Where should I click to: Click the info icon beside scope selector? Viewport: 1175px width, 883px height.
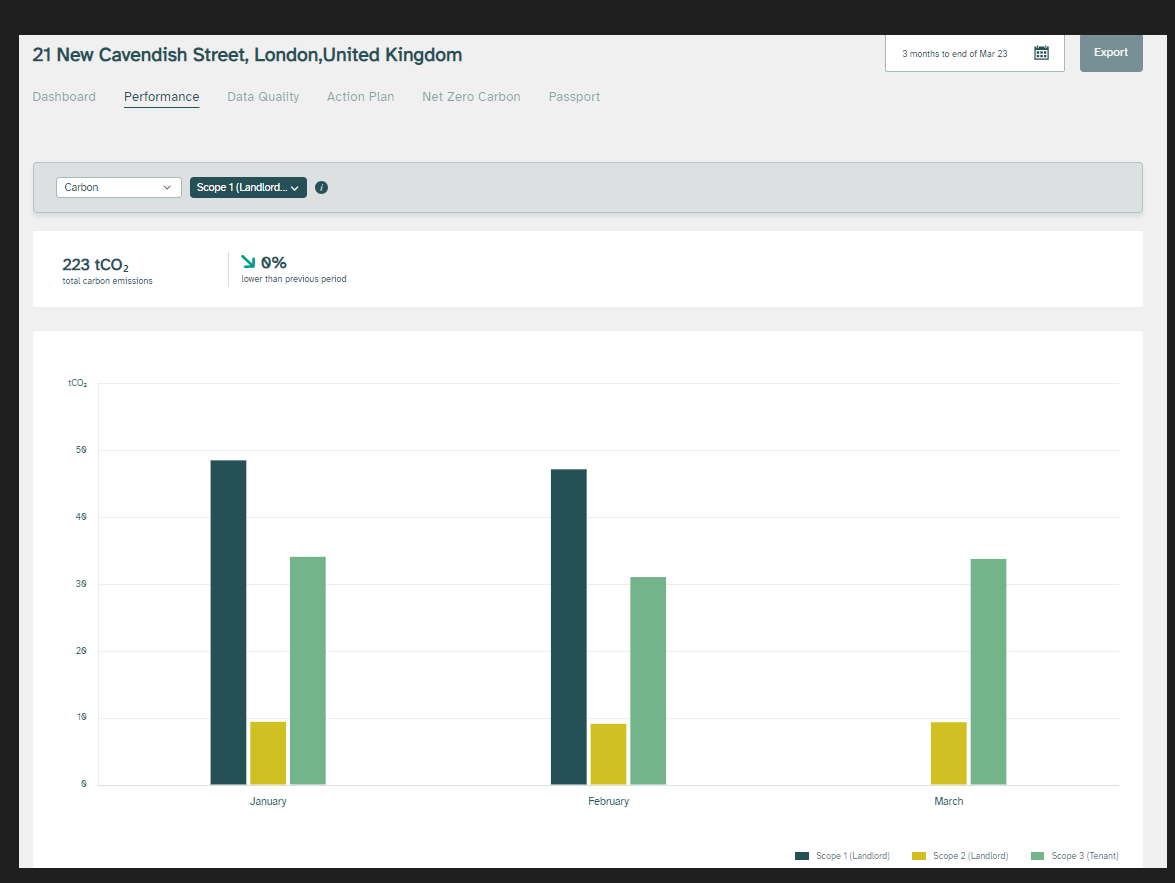(321, 187)
